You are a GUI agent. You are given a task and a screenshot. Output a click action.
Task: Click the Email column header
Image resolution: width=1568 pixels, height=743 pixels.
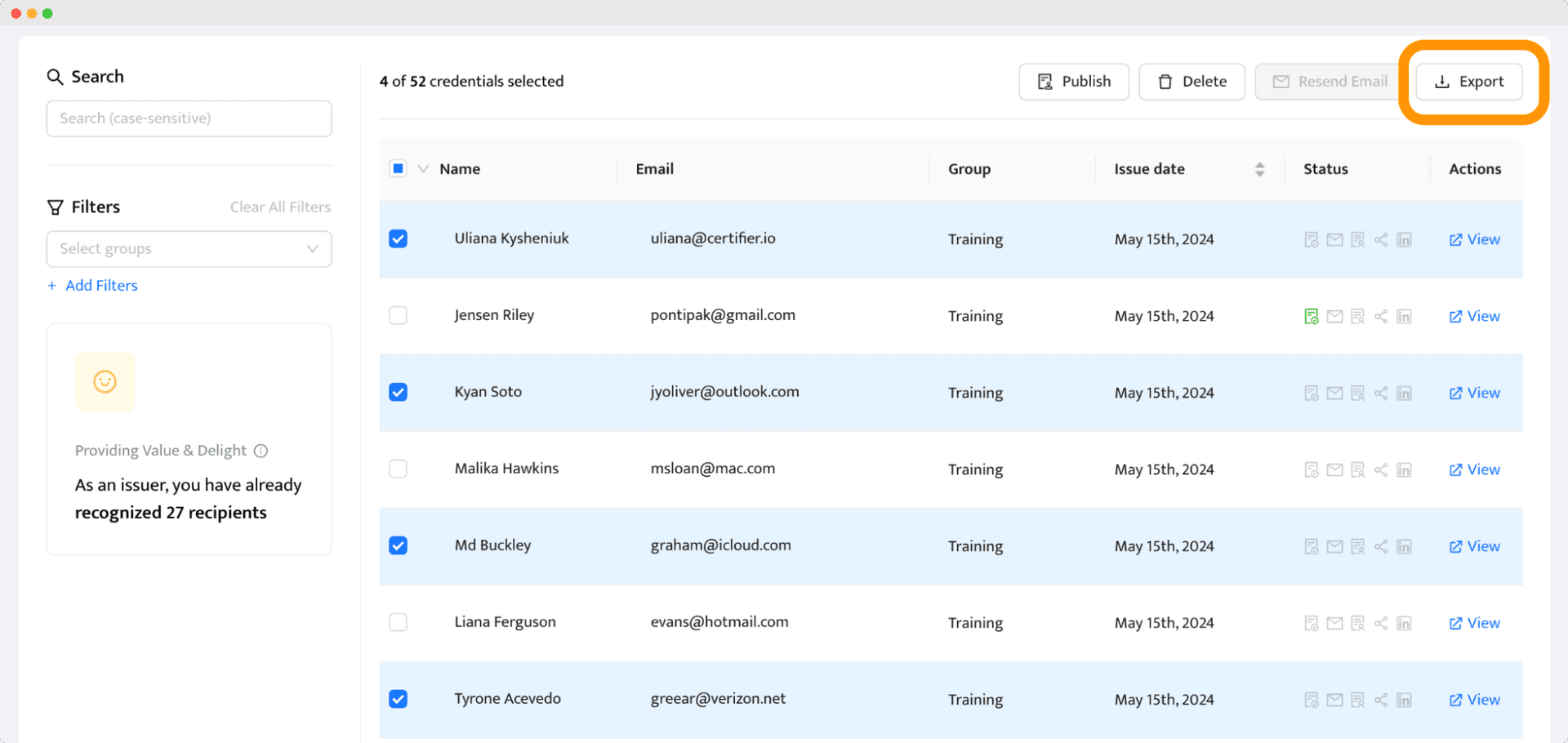pos(655,169)
